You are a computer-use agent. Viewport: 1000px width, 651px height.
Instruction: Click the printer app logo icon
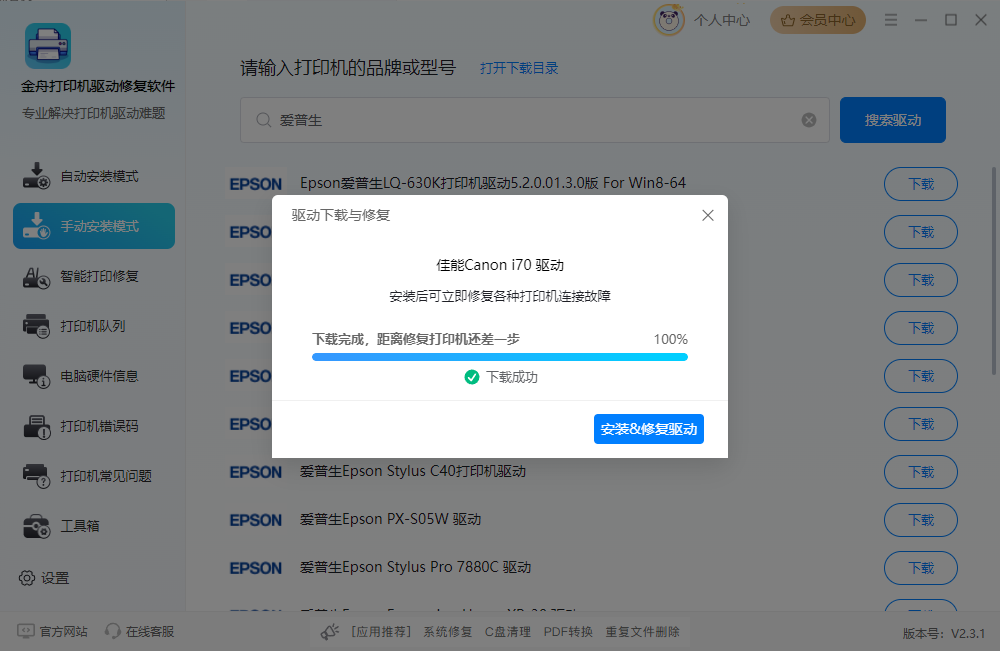[48, 46]
